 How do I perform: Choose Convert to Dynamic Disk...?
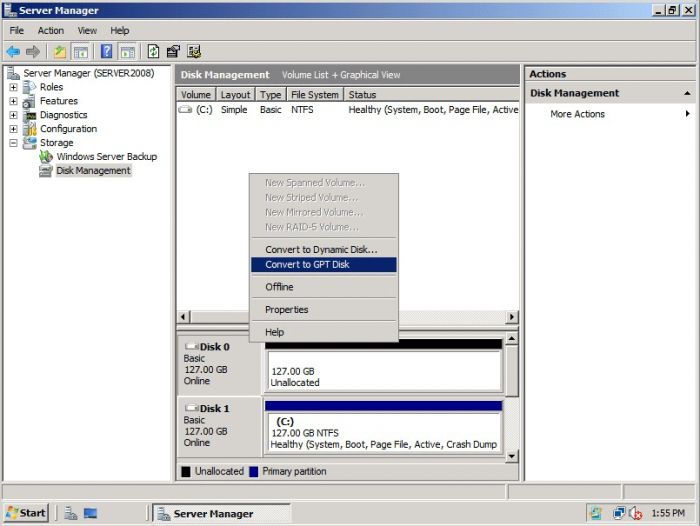[x=324, y=250]
